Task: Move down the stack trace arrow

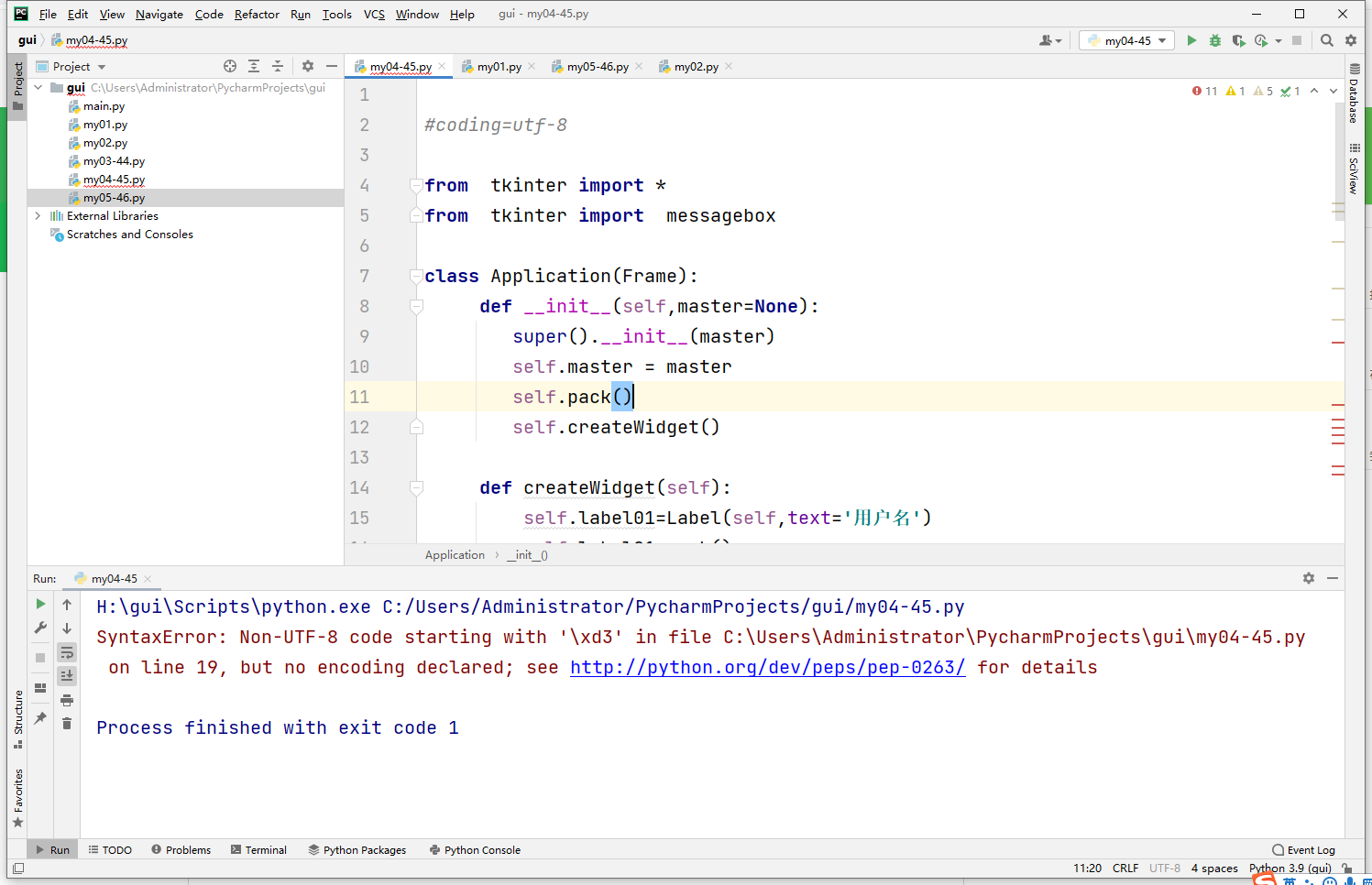Action: tap(67, 628)
